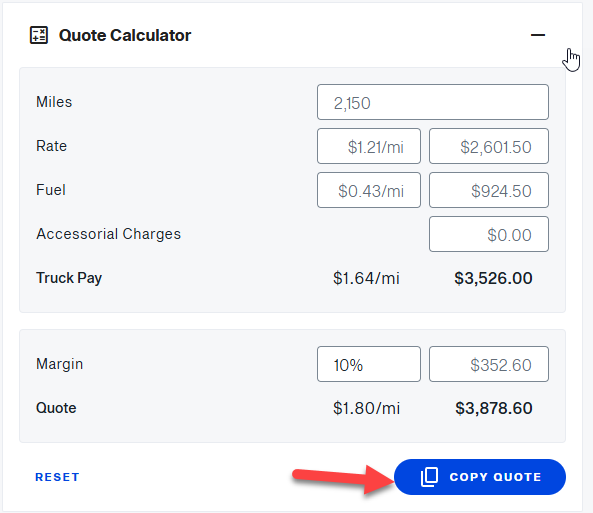The height and width of the screenshot is (513, 593).
Task: Edit the Fuel per mile field
Action: point(369,190)
